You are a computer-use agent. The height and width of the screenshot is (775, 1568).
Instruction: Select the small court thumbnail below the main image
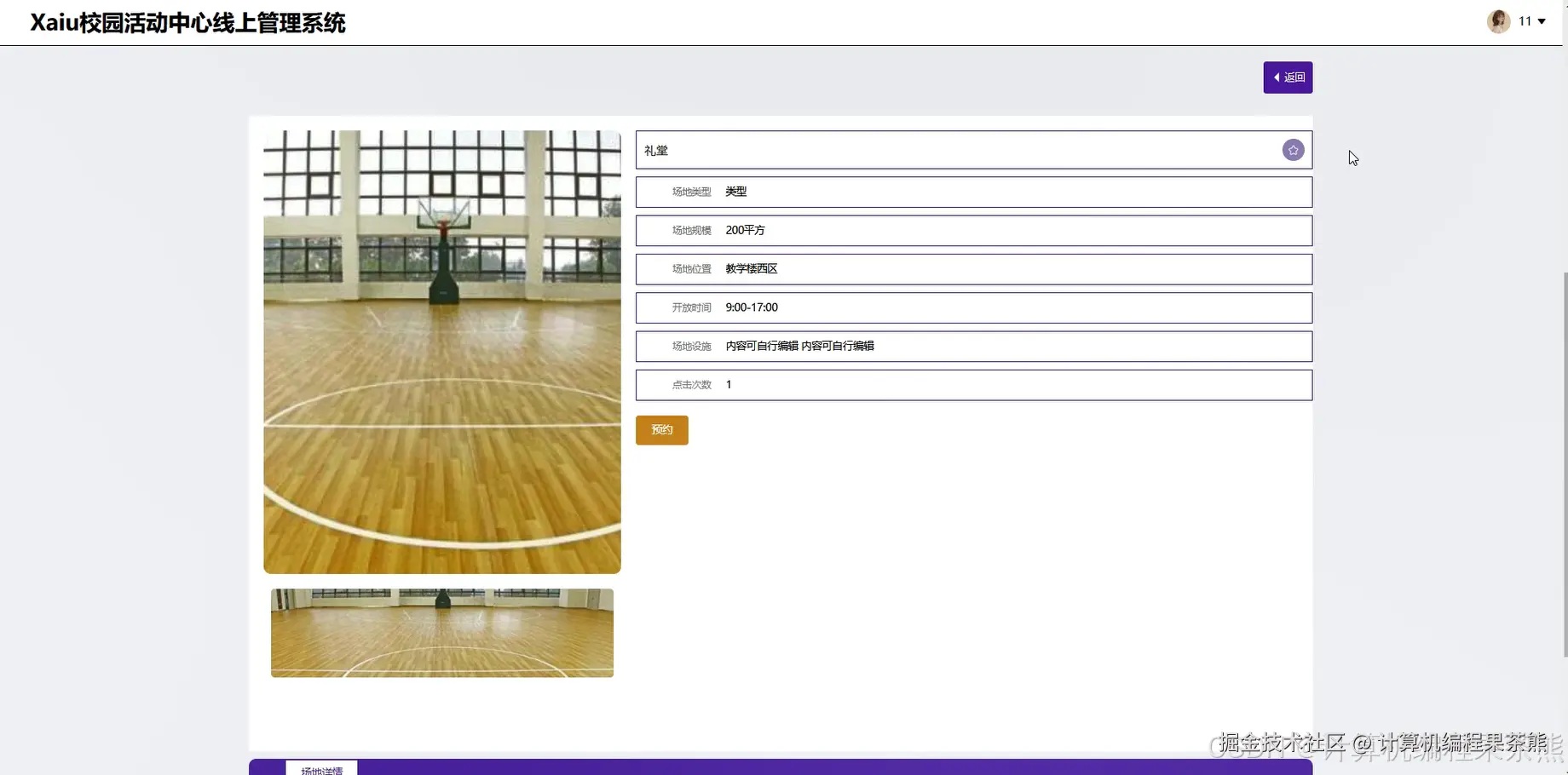442,633
